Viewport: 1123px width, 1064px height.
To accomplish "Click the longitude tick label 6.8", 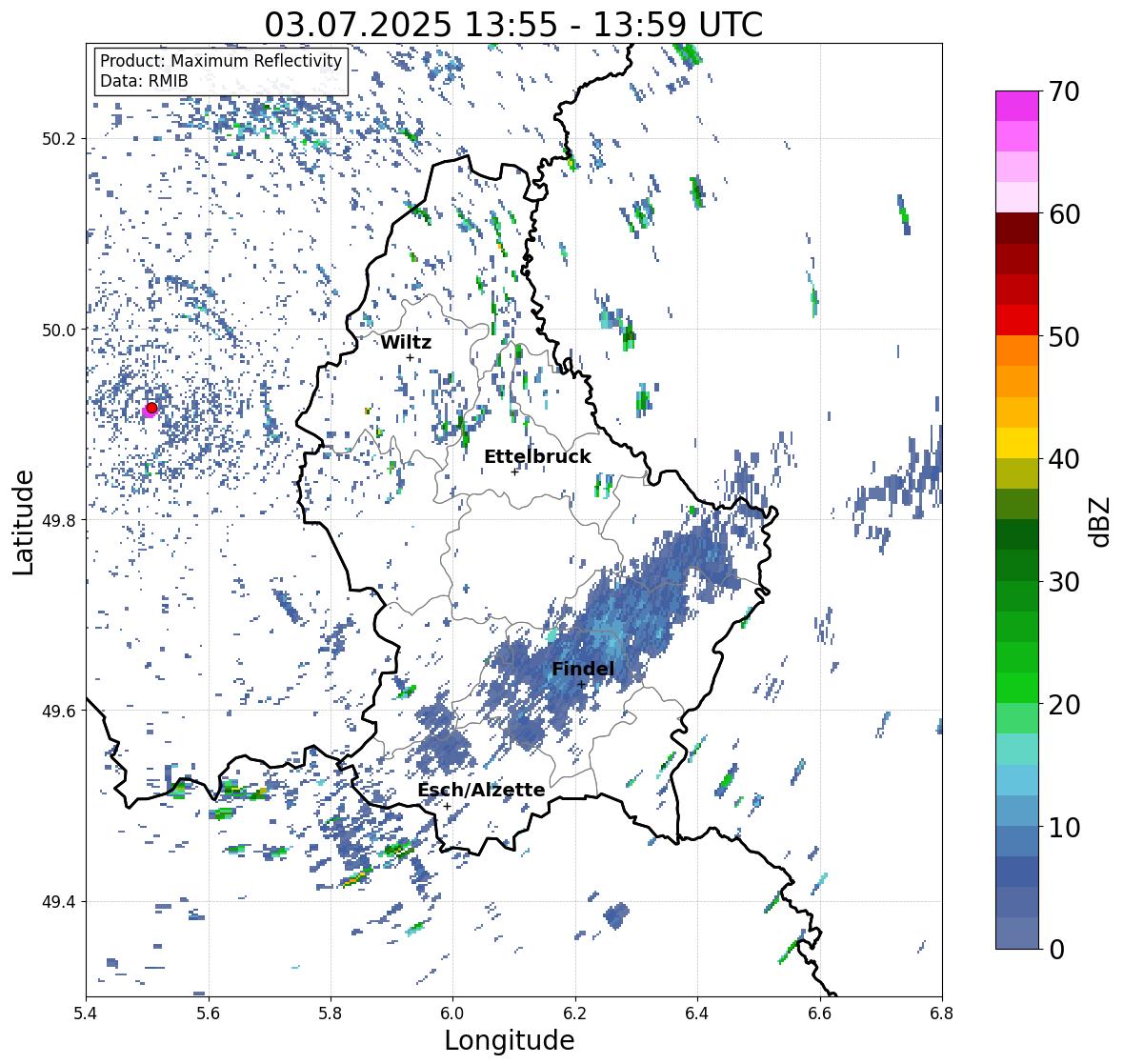I will [x=942, y=1014].
